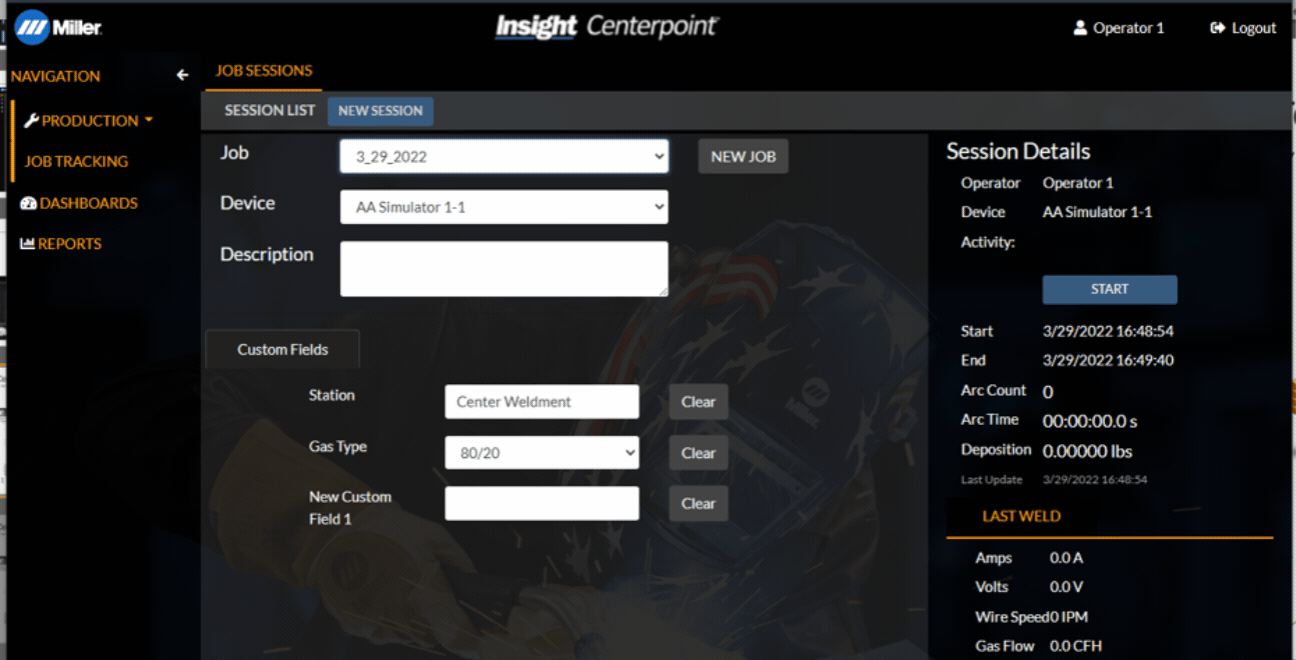Screen dimensions: 1296x660
Task: Click the Logout arrow icon
Action: tap(1217, 28)
